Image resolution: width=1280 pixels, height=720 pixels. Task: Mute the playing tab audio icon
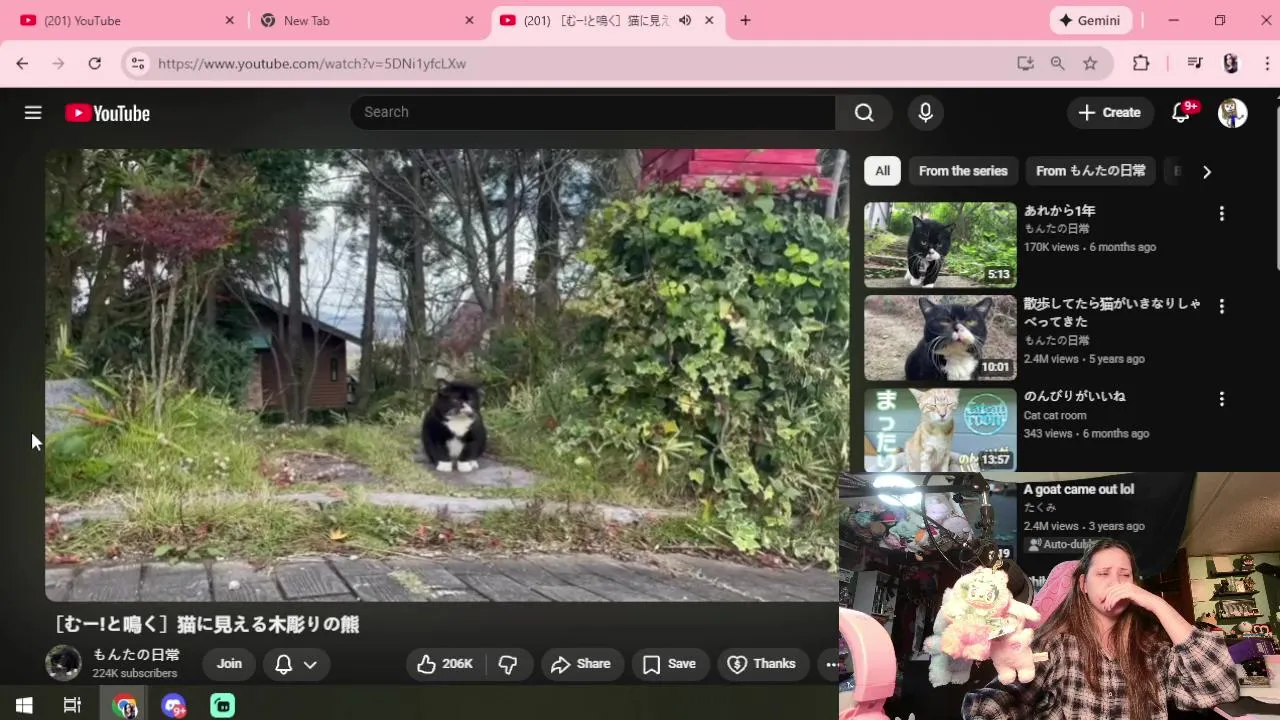tap(685, 20)
